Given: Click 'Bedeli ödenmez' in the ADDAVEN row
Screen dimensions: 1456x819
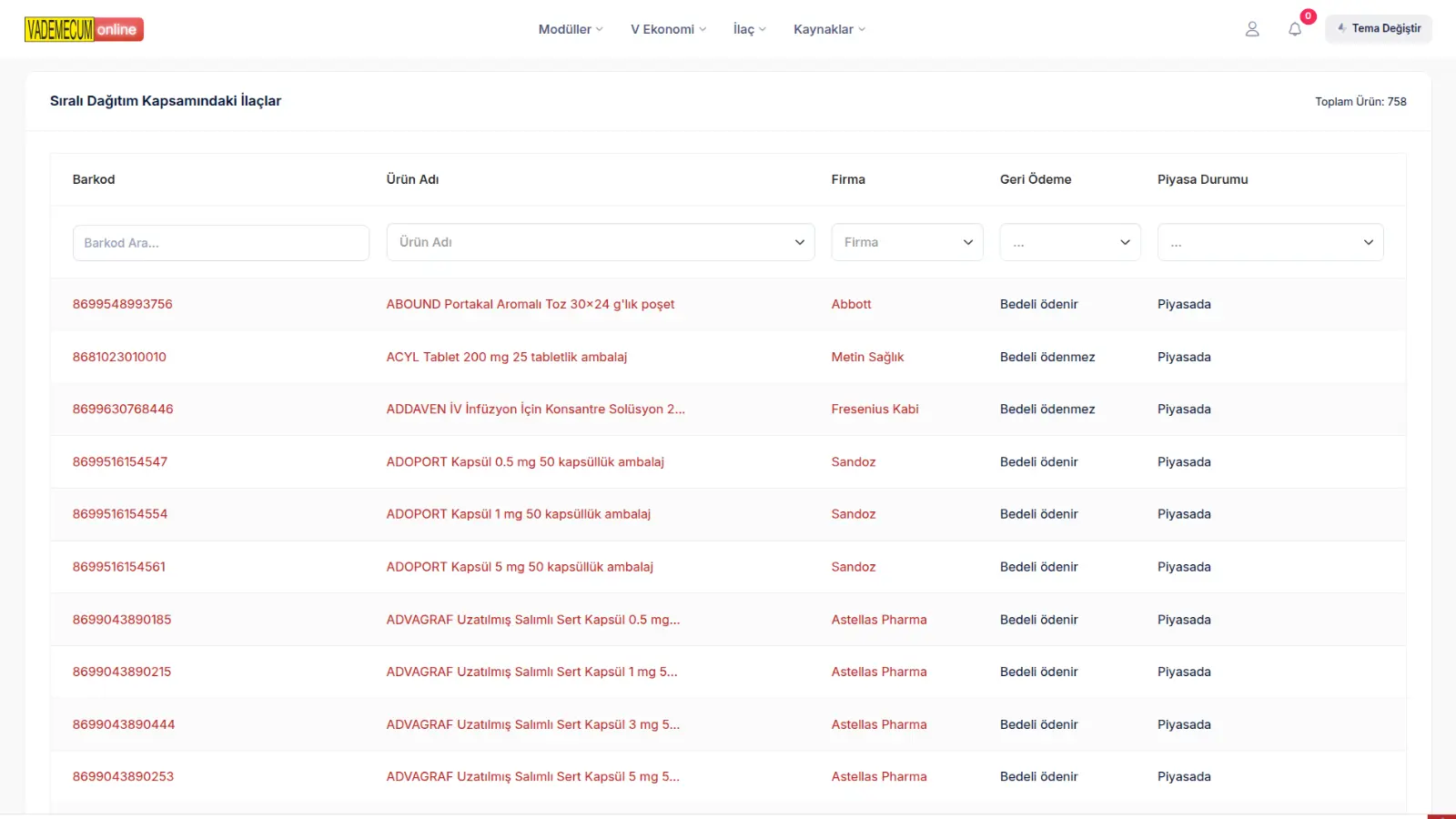Looking at the screenshot, I should tap(1047, 409).
